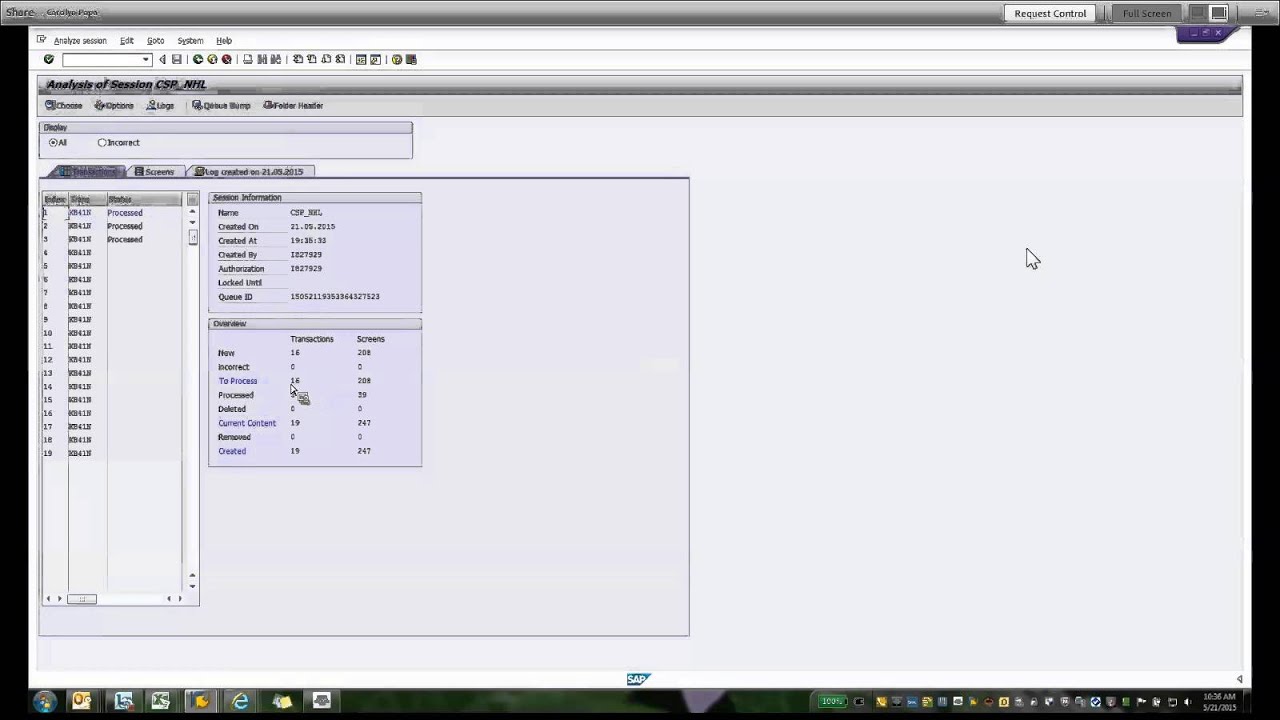Click the Logs button
The width and height of the screenshot is (1280, 720).
(x=161, y=105)
